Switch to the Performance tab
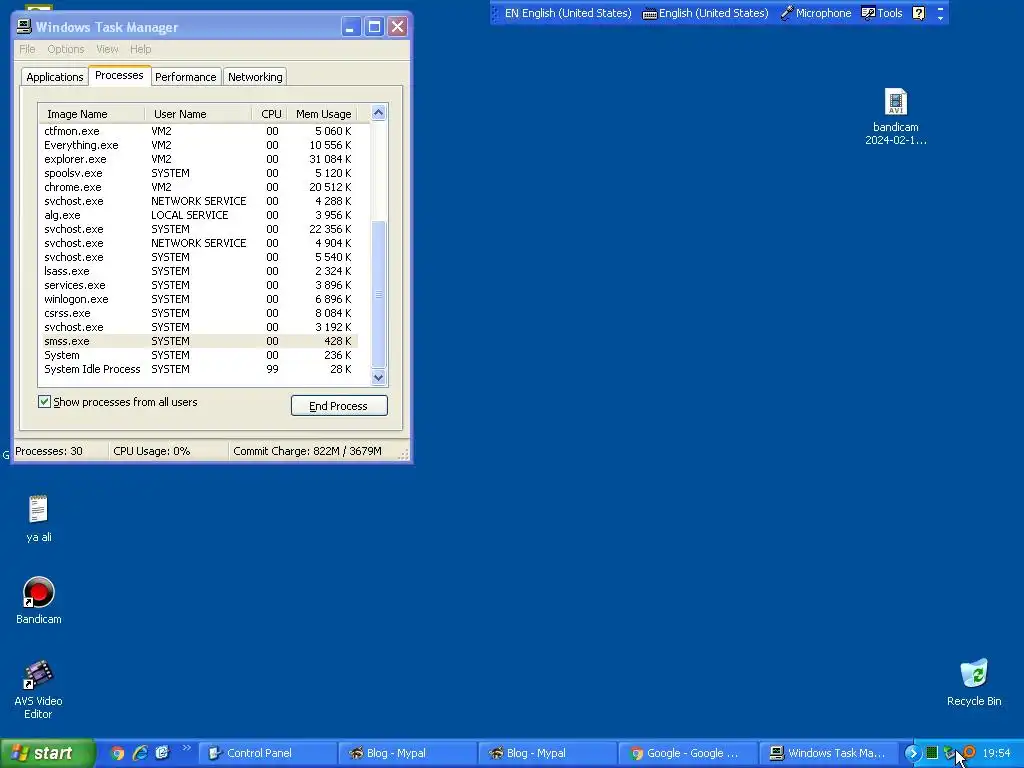The height and width of the screenshot is (768, 1024). 185,77
